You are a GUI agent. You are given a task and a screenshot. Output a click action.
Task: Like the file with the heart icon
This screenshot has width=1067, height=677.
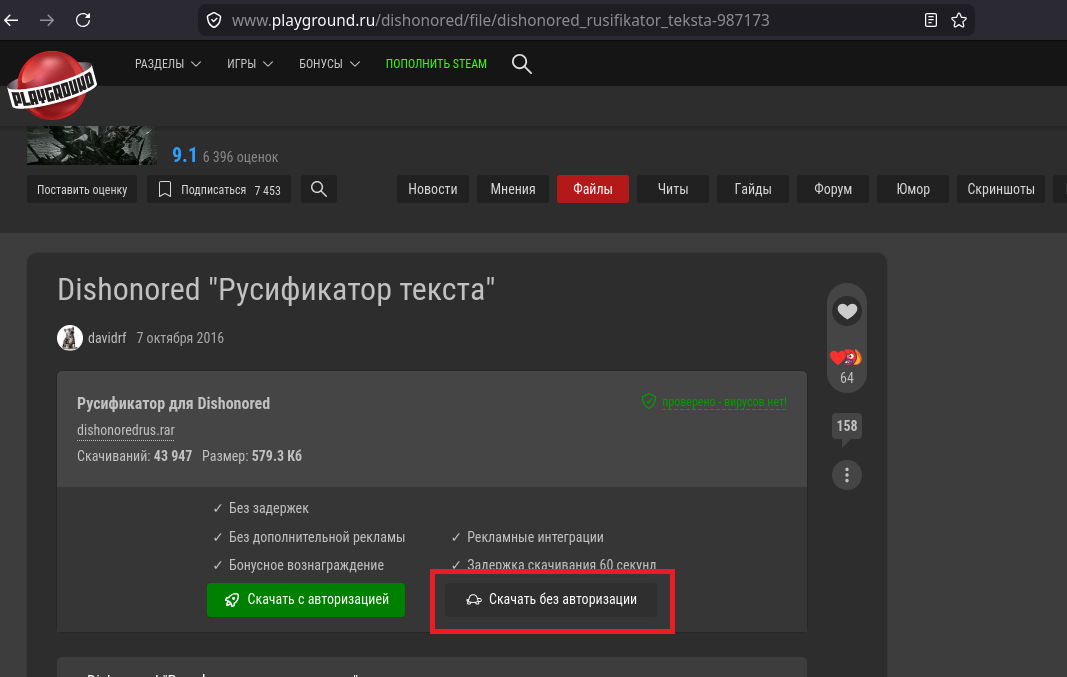point(847,312)
